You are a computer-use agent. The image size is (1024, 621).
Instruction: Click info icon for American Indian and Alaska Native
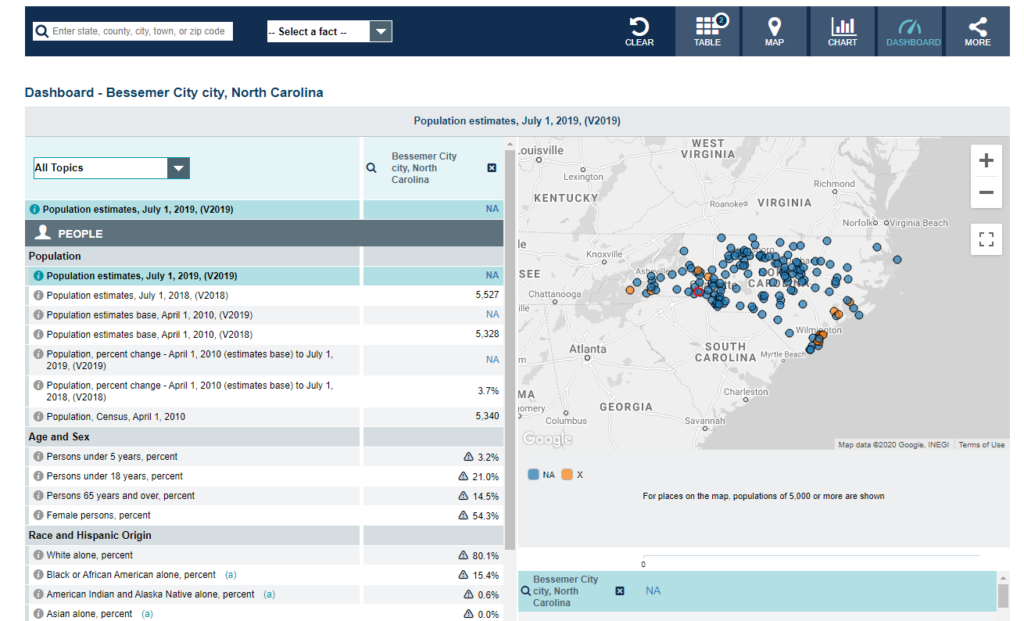tap(39, 594)
